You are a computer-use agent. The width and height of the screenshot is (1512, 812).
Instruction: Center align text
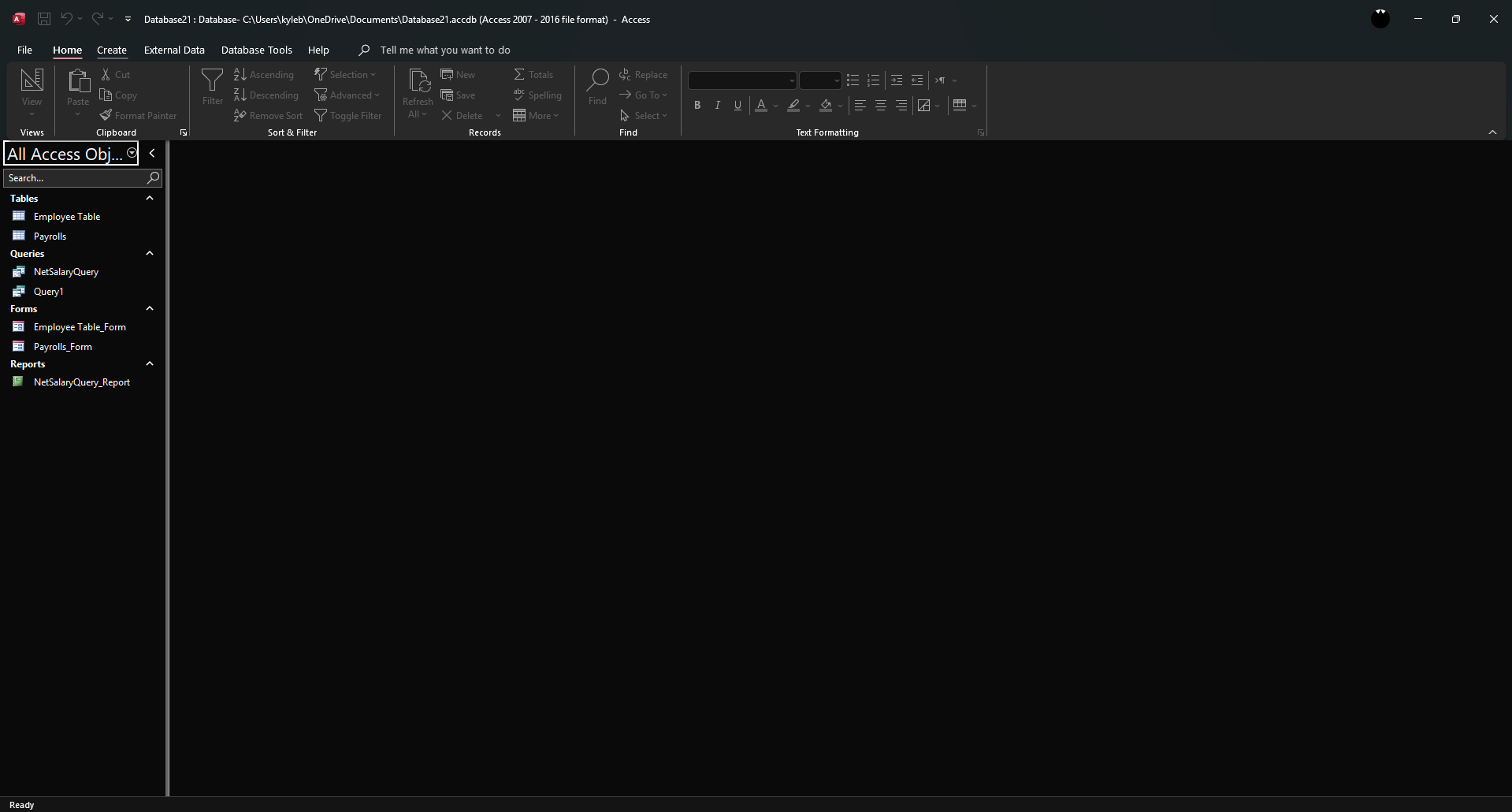click(x=881, y=105)
